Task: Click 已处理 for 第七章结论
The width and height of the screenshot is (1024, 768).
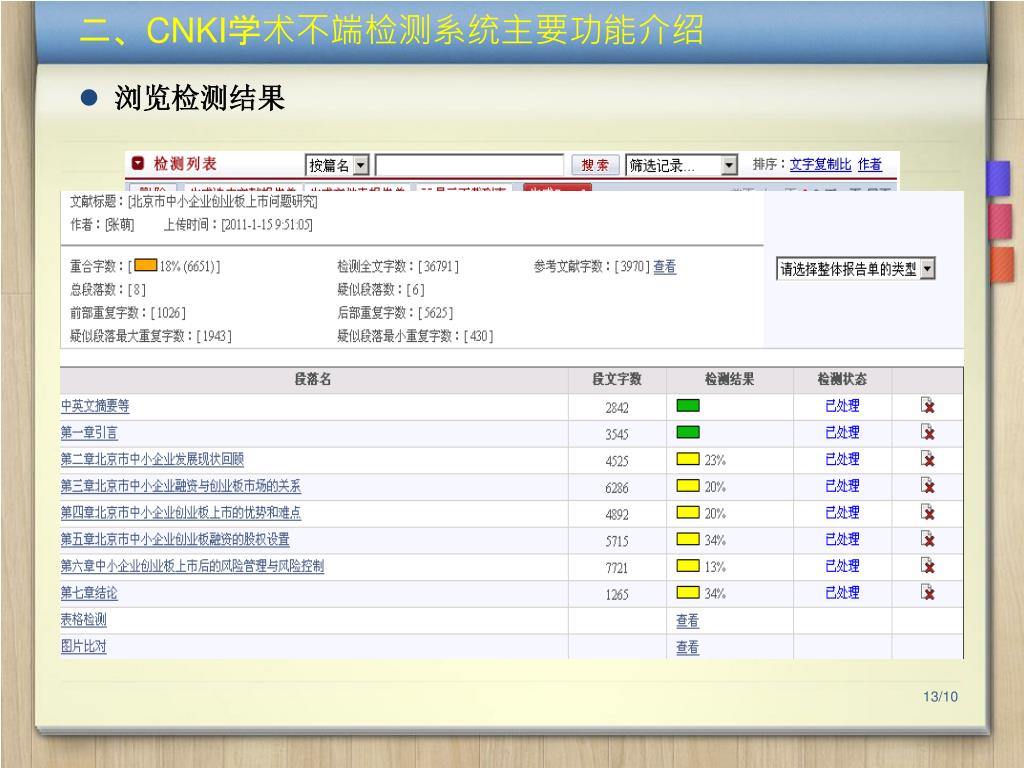Action: (842, 593)
